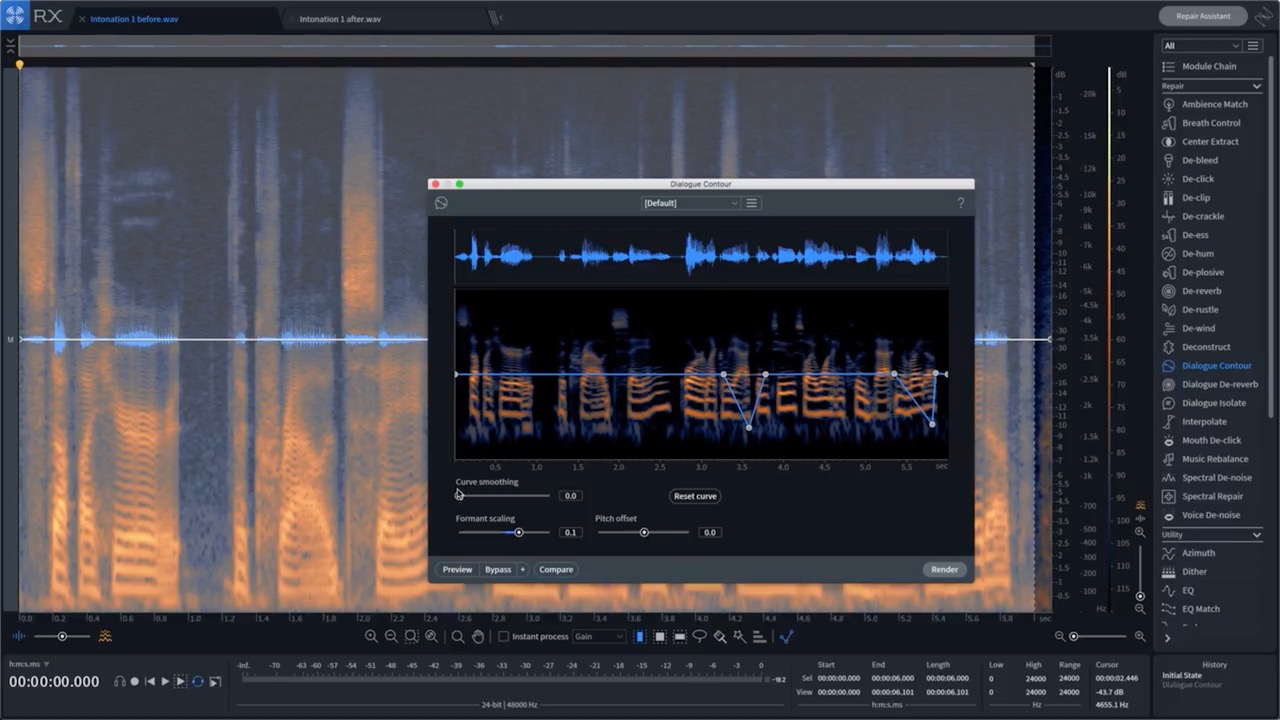The image size is (1280, 720).
Task: Adjust the Pitch offset slider
Action: 643,532
